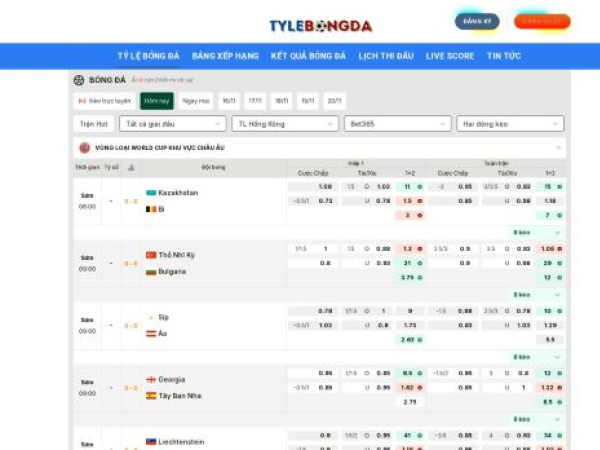
Task: Open the Tất cả giải đấu dropdown
Action: pyautogui.click(x=170, y=124)
